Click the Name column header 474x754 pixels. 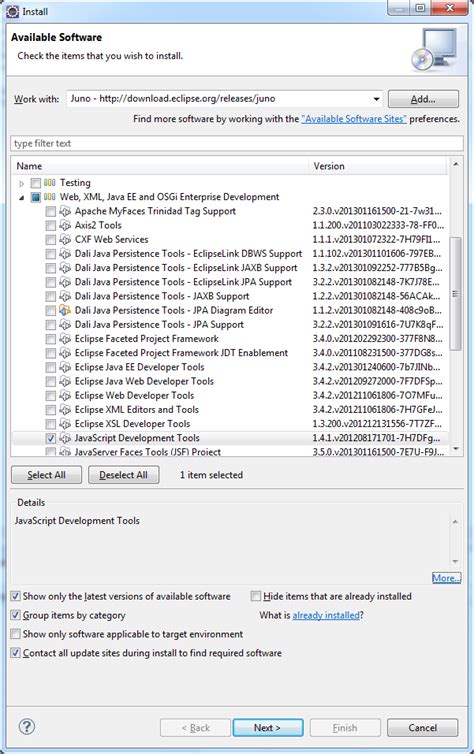(161, 166)
